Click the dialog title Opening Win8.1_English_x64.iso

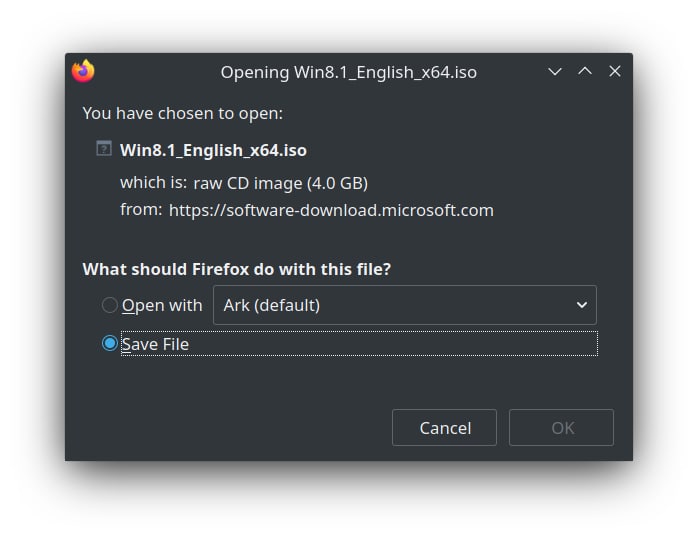point(349,72)
